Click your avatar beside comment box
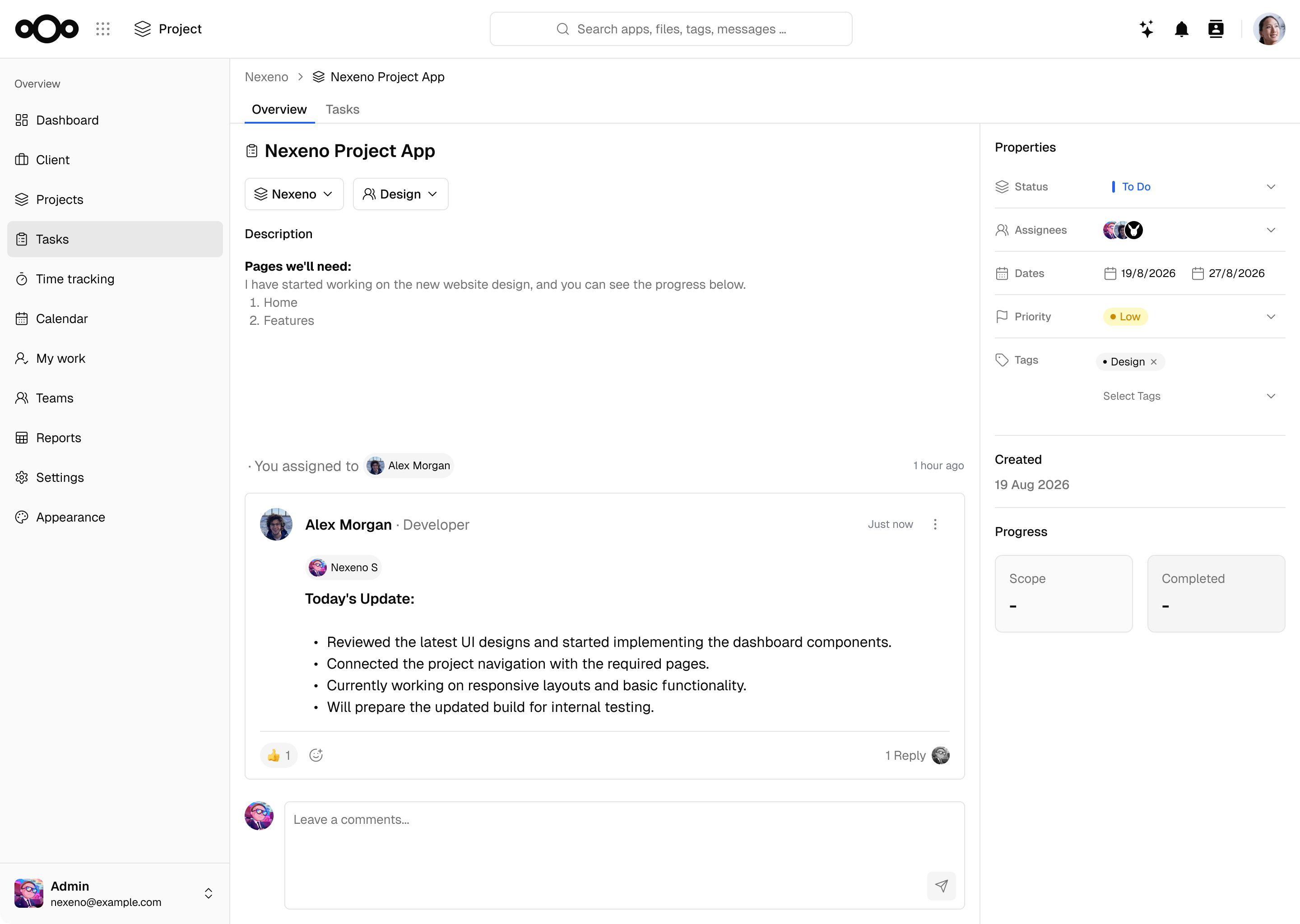 (x=259, y=816)
